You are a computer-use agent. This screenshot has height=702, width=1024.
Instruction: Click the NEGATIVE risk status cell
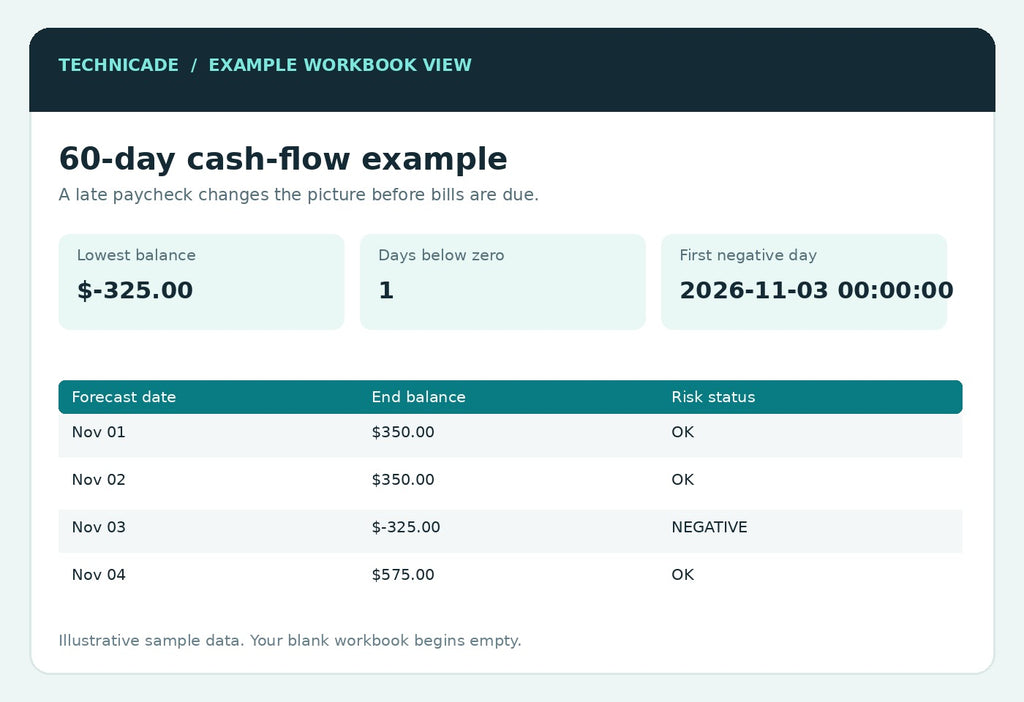[709, 528]
